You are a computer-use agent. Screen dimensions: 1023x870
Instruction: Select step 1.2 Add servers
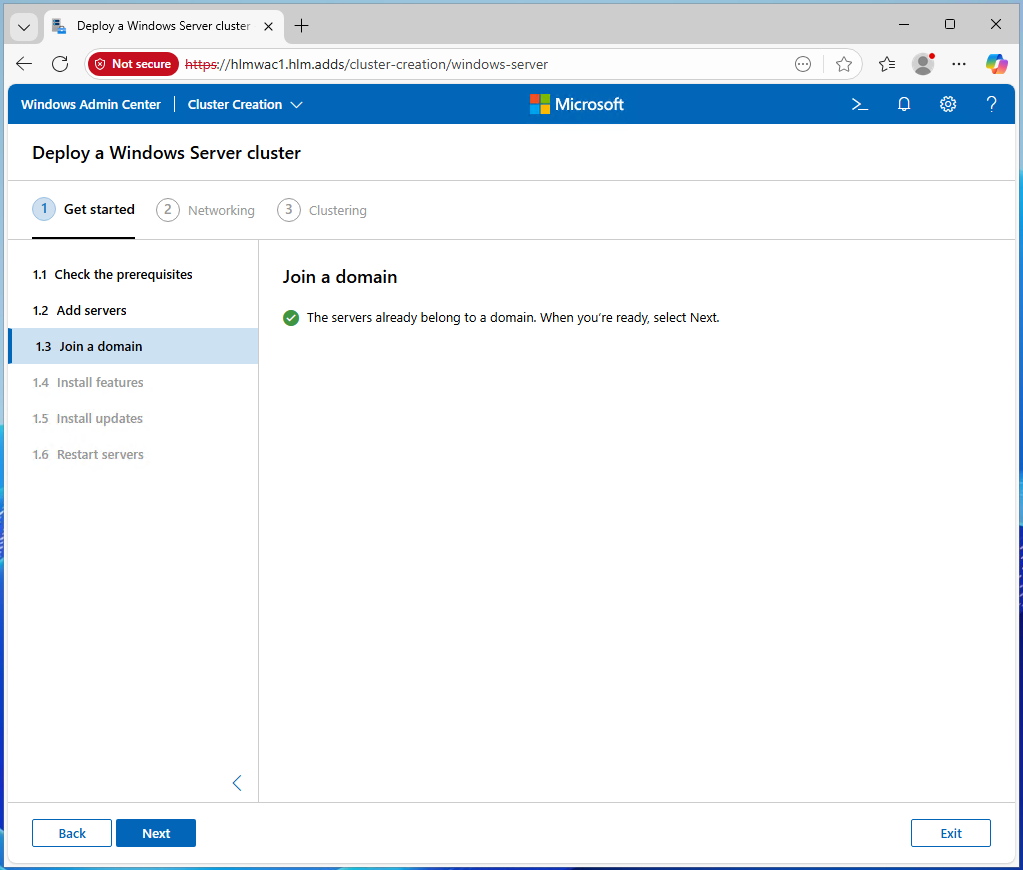[x=91, y=310]
